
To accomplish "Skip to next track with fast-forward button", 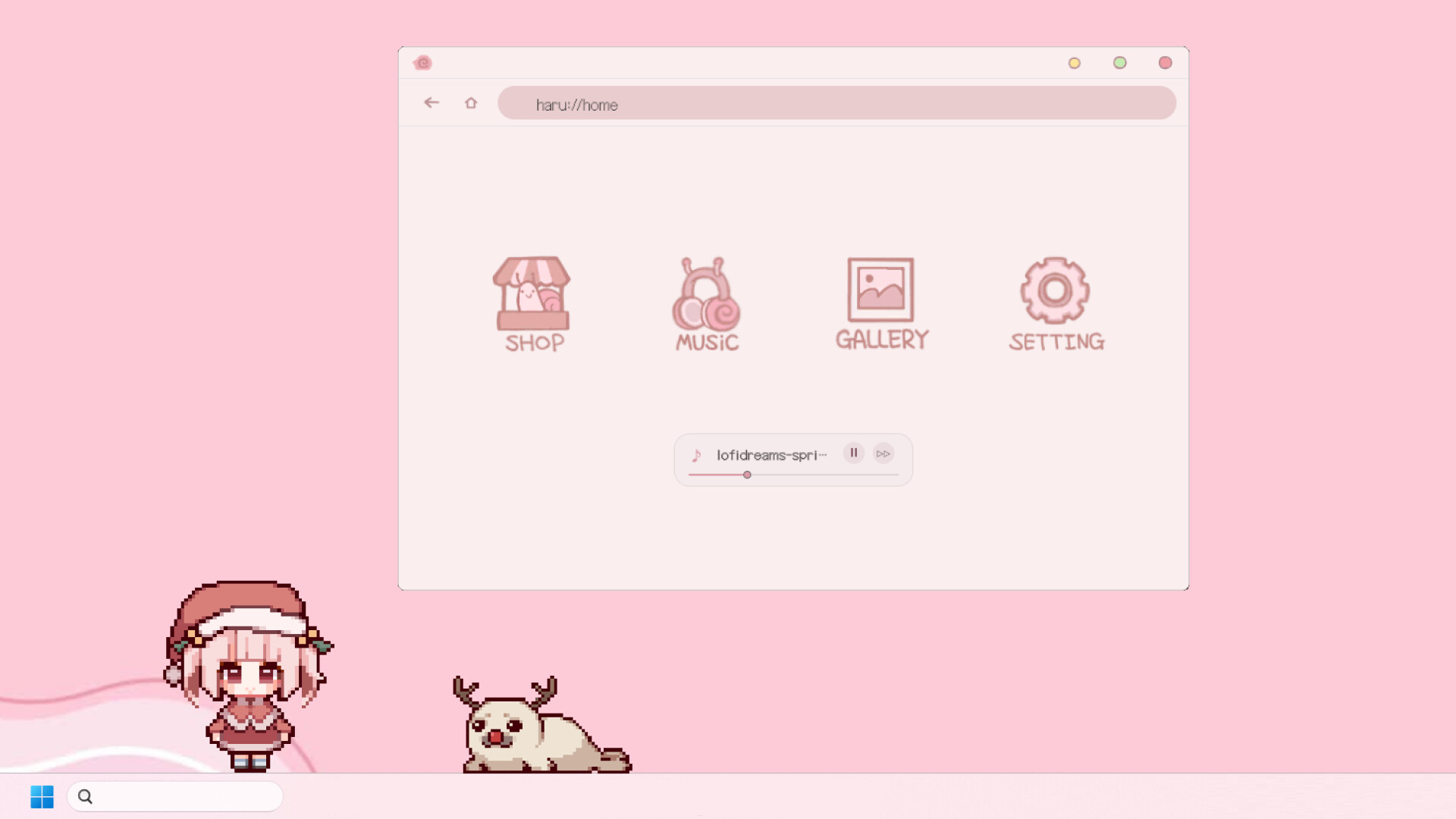I will pyautogui.click(x=883, y=453).
